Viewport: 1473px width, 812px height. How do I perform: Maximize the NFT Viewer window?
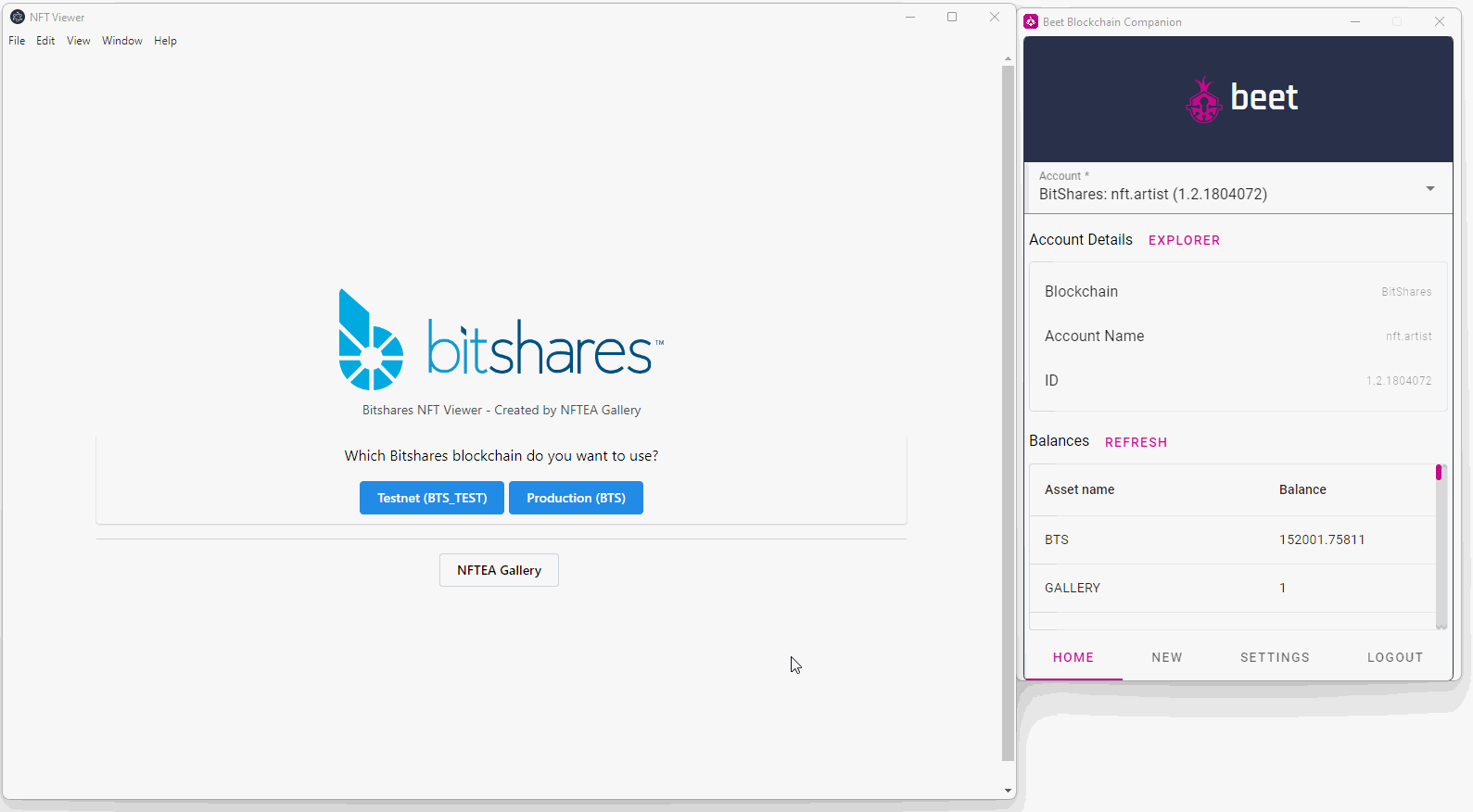coord(952,17)
